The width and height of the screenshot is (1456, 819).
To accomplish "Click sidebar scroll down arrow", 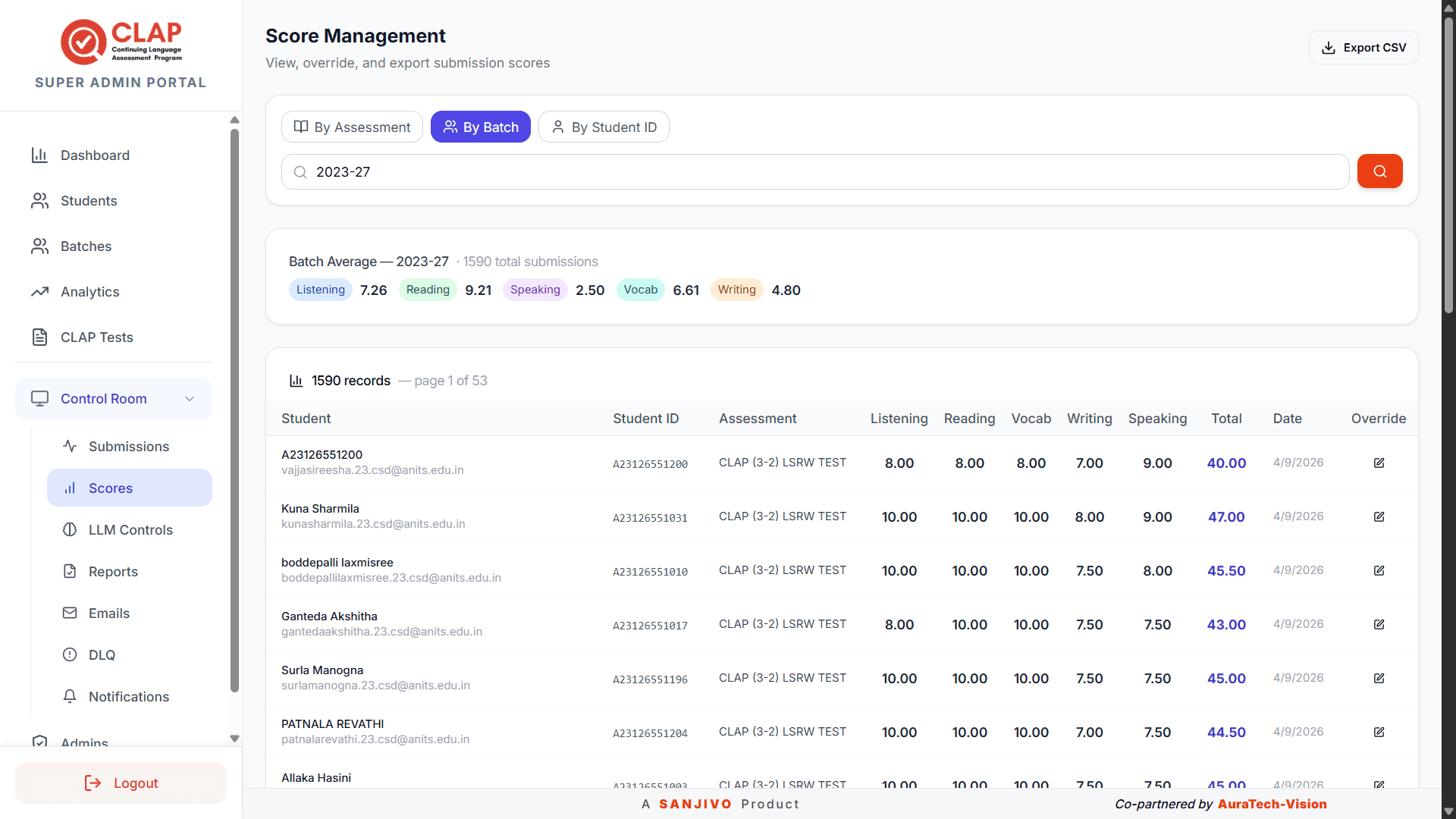I will (234, 739).
